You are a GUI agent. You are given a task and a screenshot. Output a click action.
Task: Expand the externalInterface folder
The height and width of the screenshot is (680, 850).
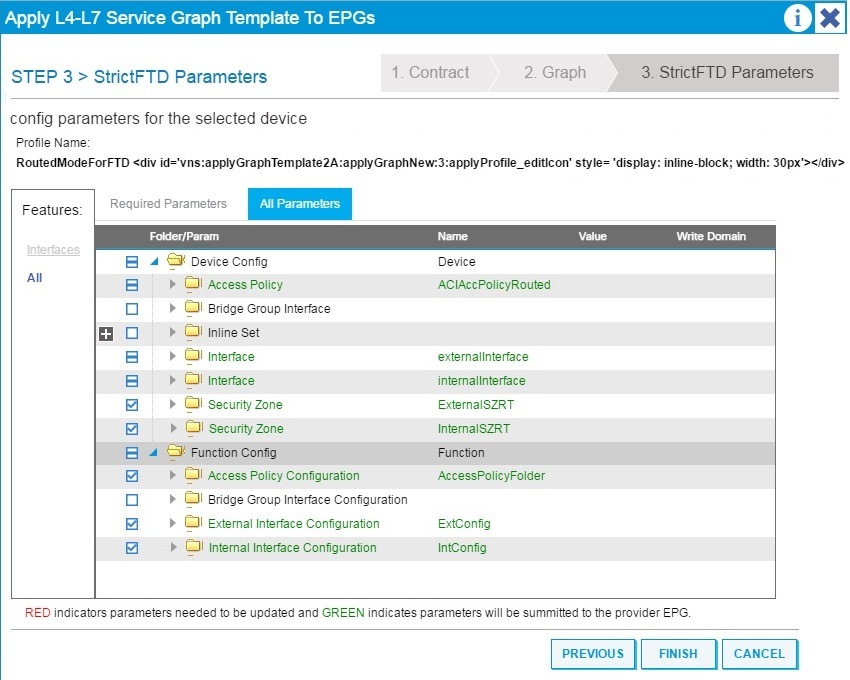click(x=172, y=356)
